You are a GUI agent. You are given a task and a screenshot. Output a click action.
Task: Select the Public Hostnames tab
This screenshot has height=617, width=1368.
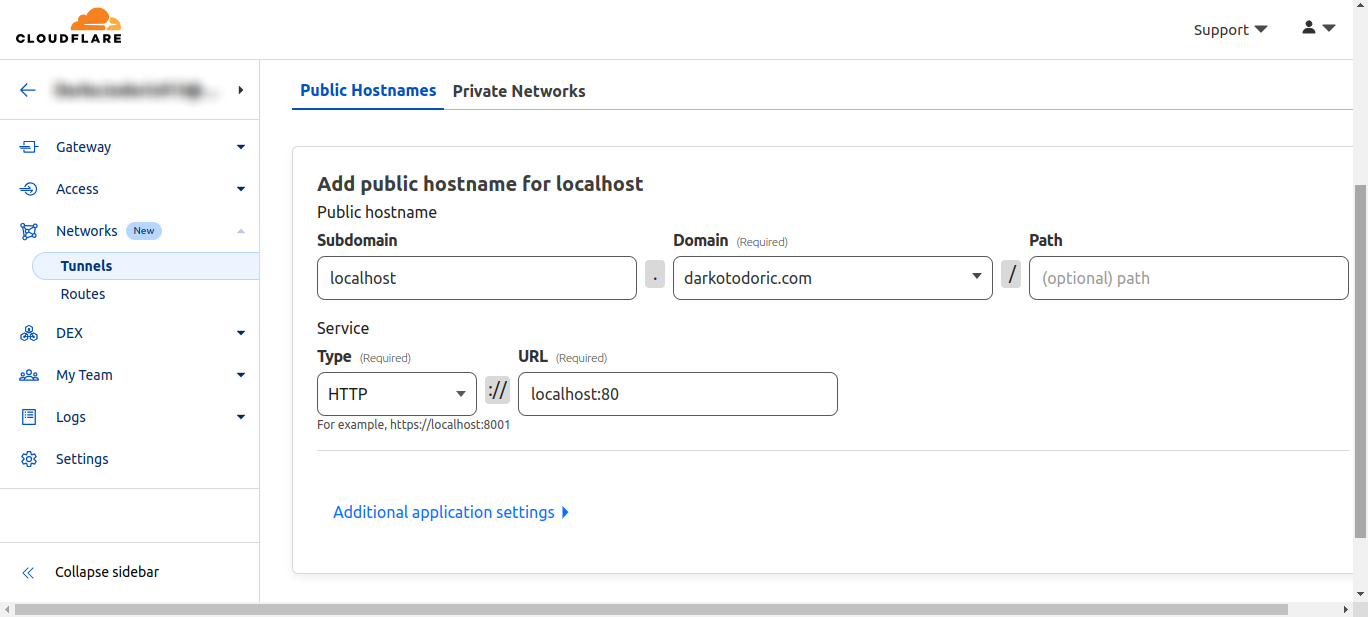click(x=368, y=90)
